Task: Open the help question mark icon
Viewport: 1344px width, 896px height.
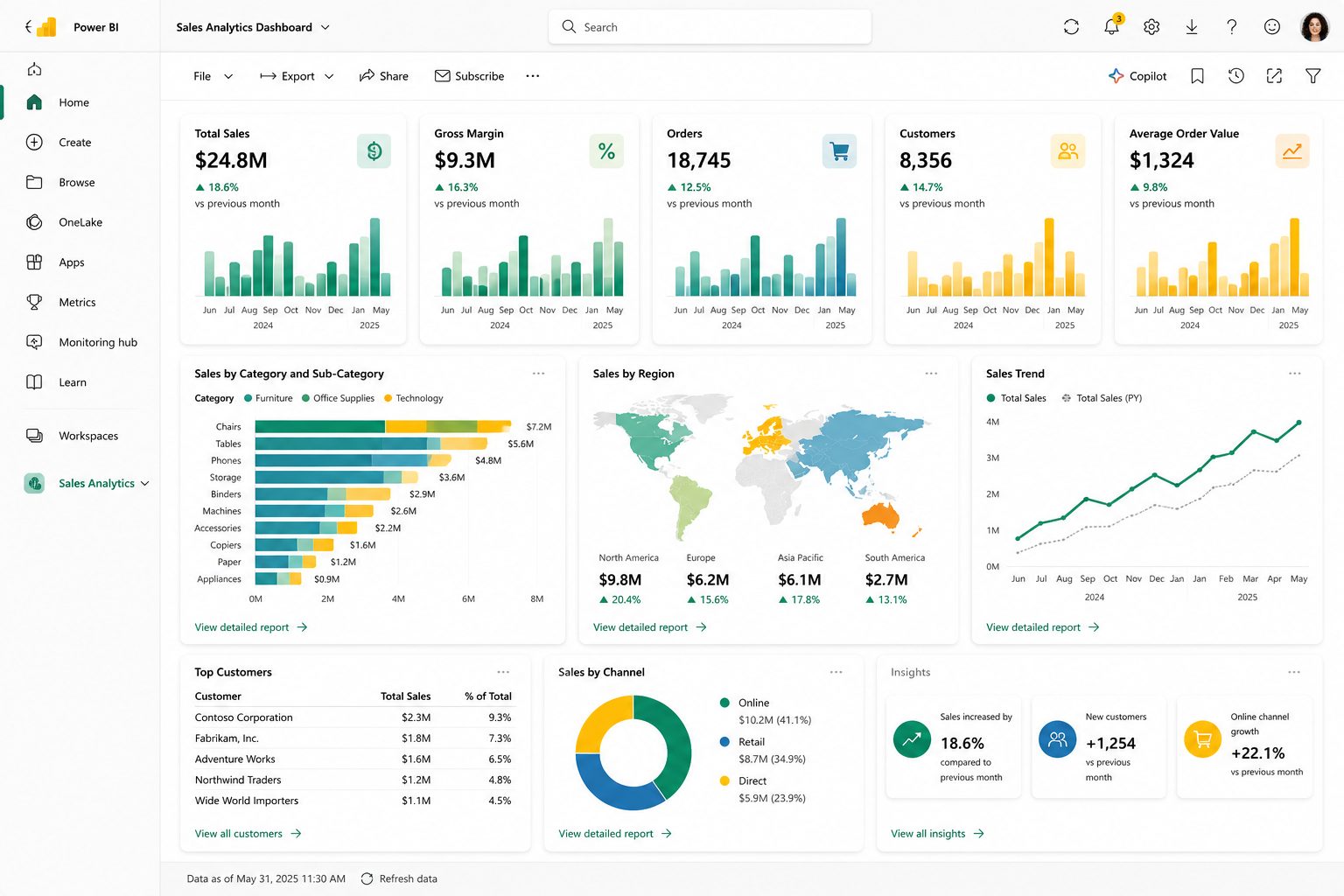Action: click(1232, 27)
